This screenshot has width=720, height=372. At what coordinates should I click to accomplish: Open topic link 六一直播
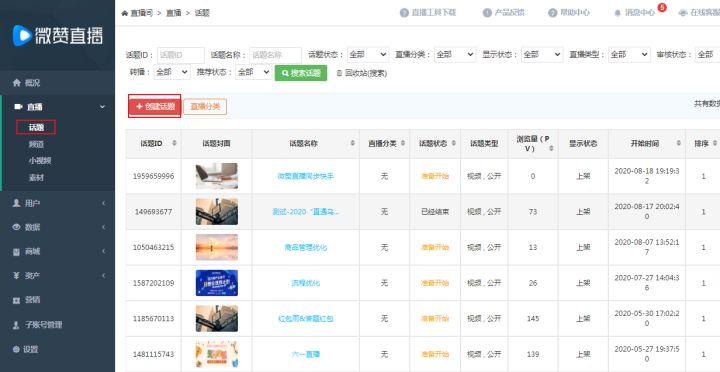306,354
